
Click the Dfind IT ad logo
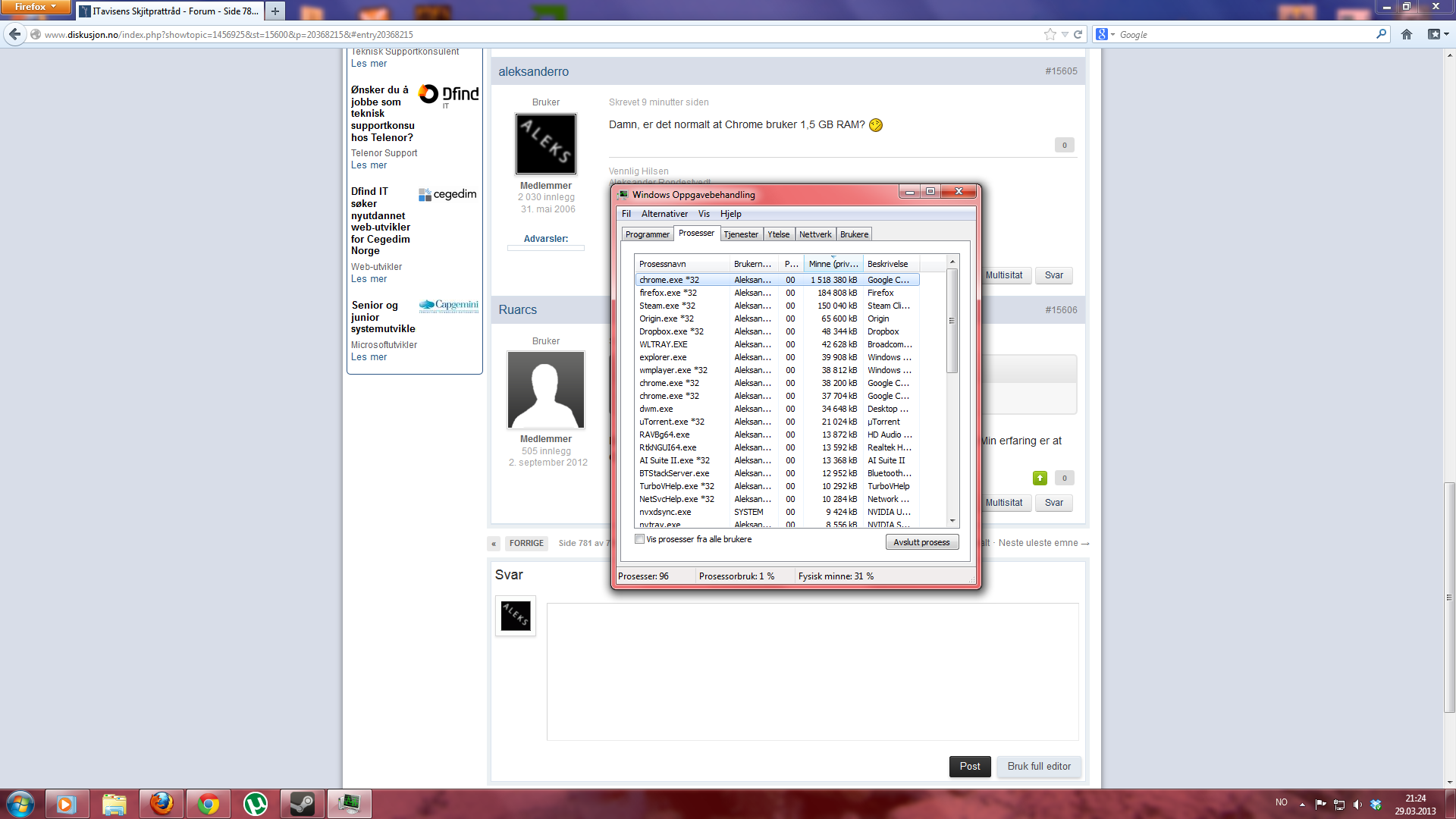pos(449,95)
